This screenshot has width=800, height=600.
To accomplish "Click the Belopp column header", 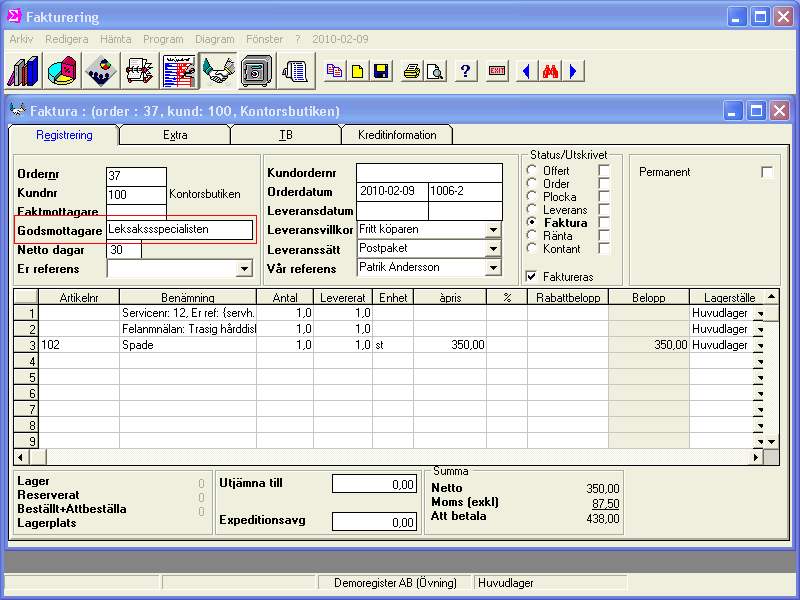I will pos(648,297).
